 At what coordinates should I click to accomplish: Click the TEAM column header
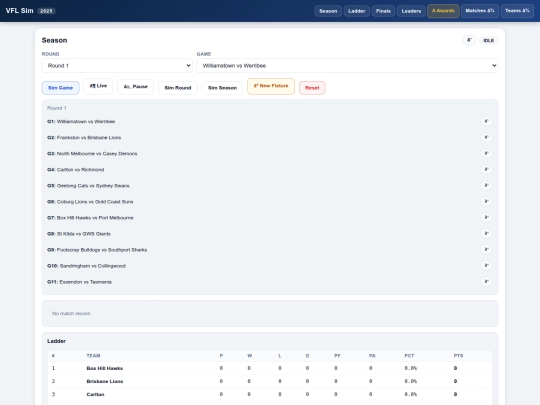93,356
